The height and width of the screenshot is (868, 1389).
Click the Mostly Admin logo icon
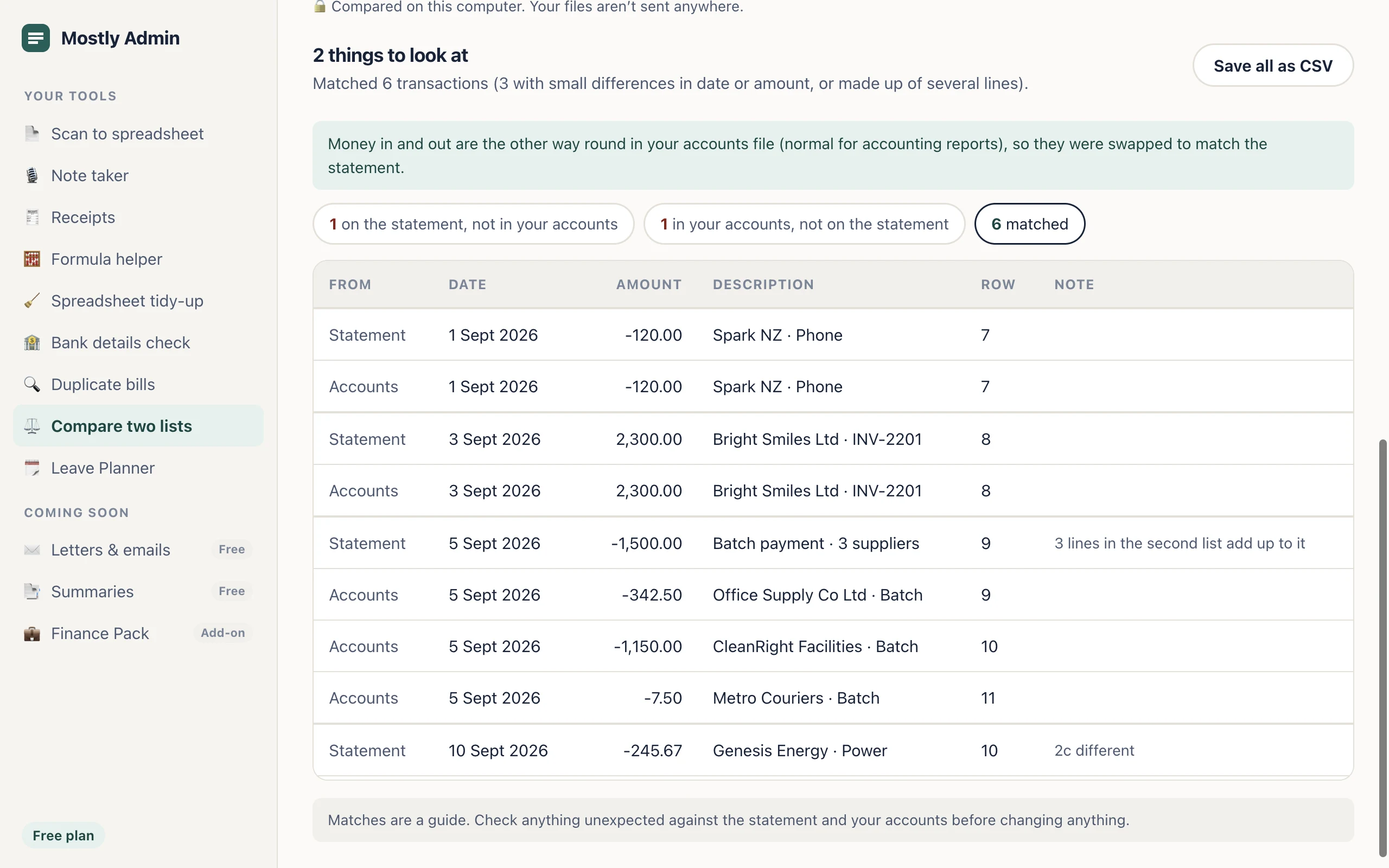coord(36,38)
